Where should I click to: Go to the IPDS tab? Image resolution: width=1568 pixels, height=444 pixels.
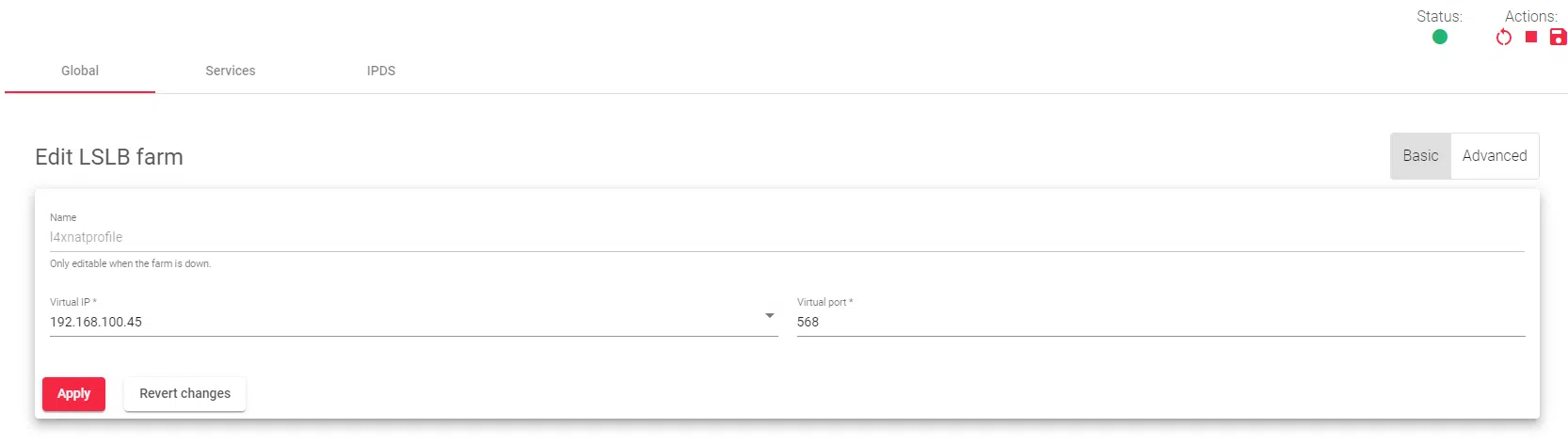pos(381,71)
